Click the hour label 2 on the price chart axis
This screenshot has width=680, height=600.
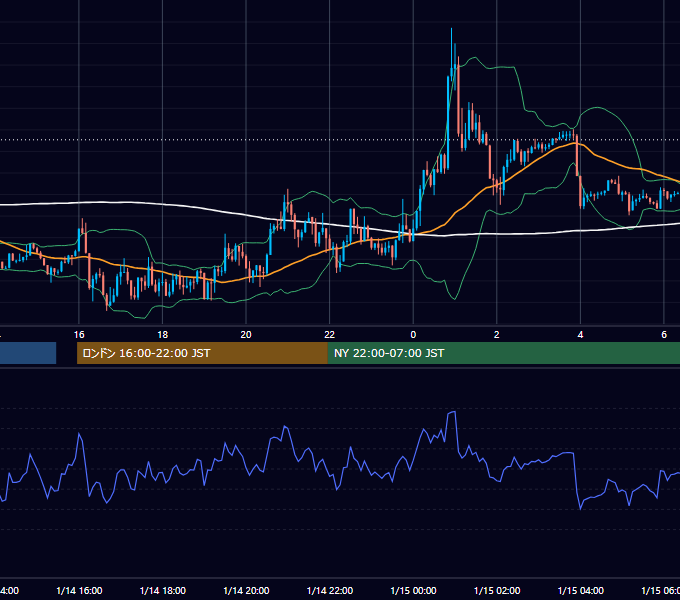pyautogui.click(x=497, y=334)
